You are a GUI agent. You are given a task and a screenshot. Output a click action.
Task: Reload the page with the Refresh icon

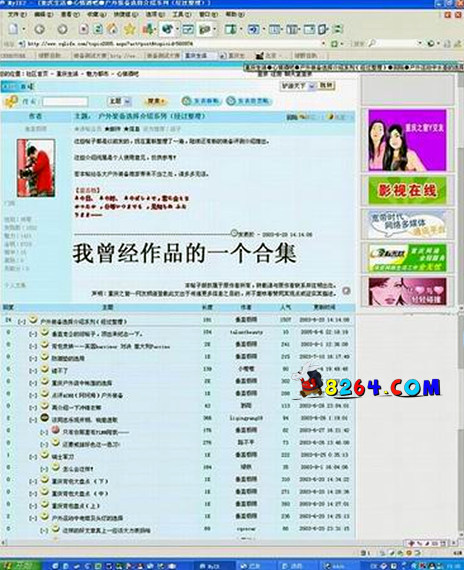click(x=98, y=29)
